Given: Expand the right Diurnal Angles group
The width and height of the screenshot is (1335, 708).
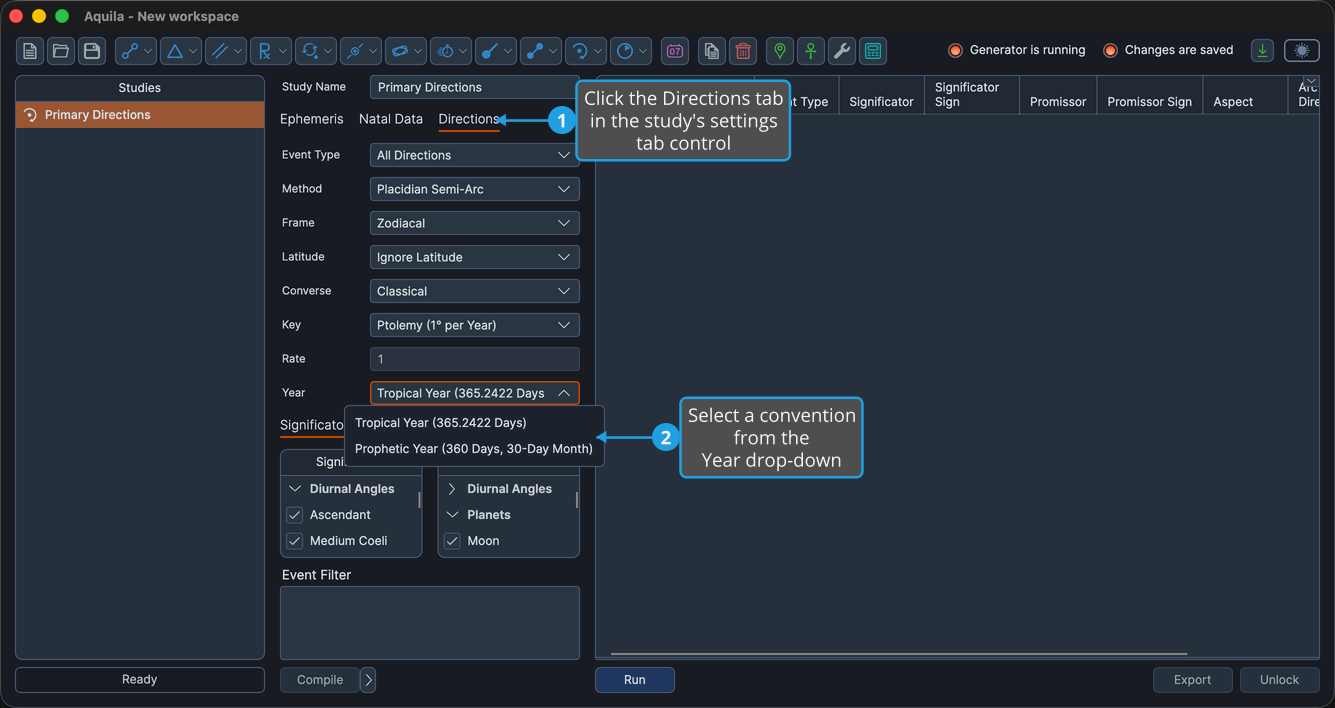Looking at the screenshot, I should coord(452,489).
